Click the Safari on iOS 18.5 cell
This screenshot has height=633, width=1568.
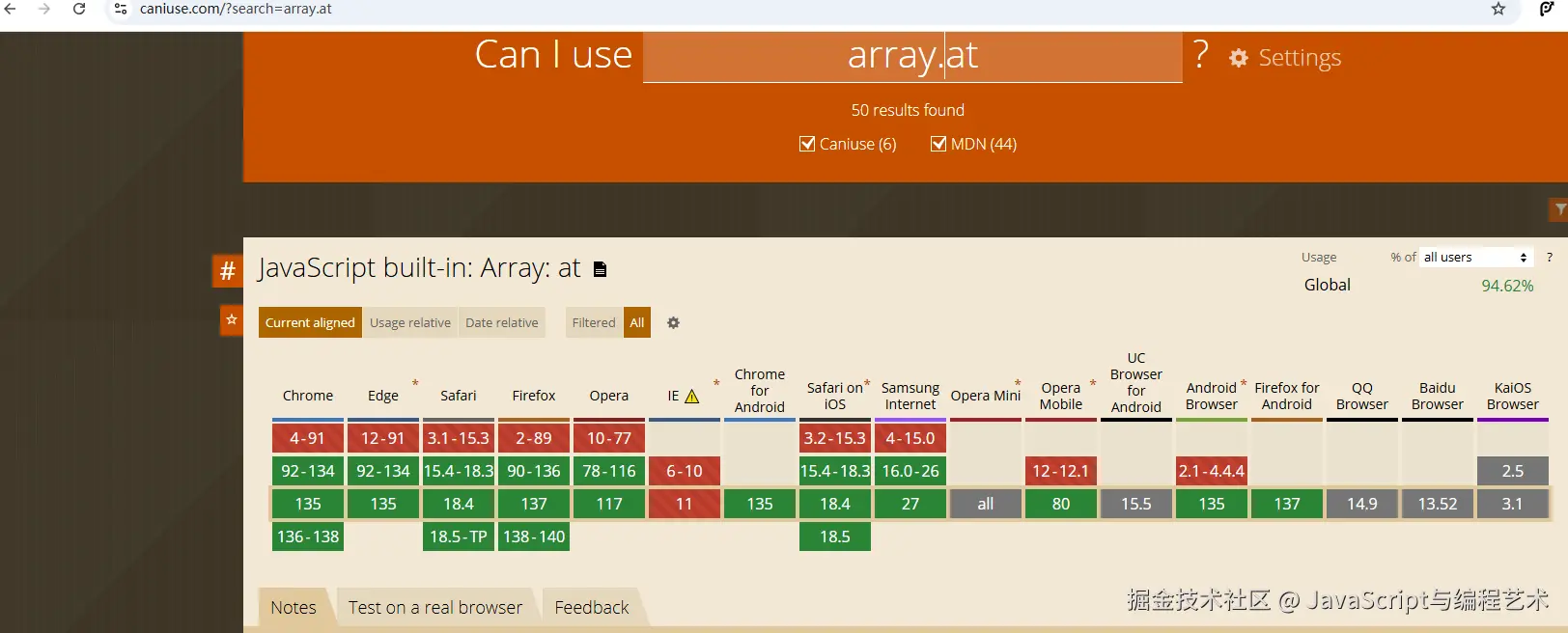(x=835, y=537)
